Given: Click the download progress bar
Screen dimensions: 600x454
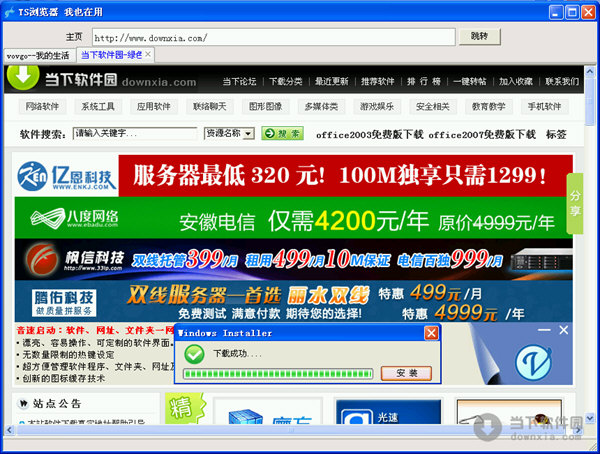Looking at the screenshot, I should [278, 374].
